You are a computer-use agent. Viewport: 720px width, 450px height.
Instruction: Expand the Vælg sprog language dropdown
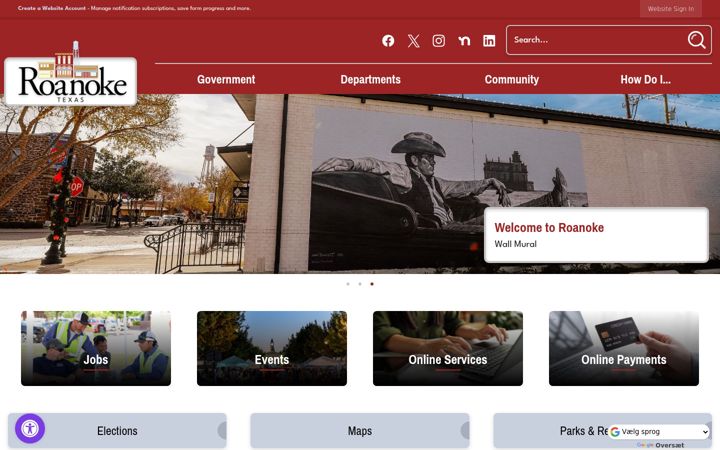point(659,432)
